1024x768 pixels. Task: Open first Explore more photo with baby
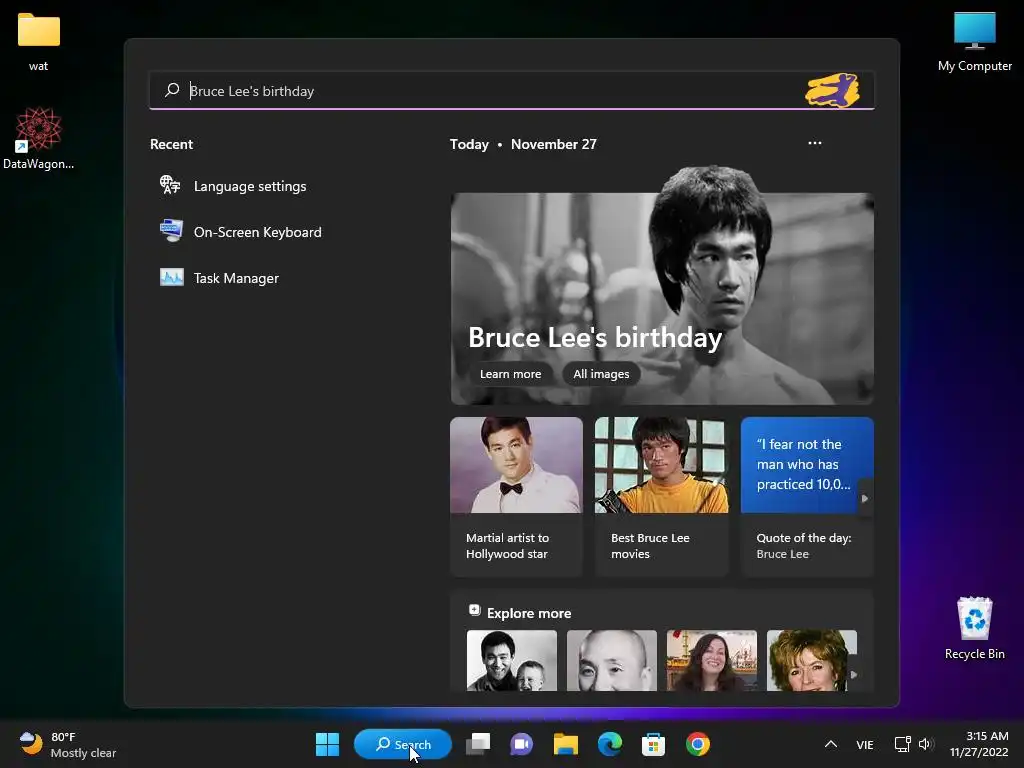(512, 660)
